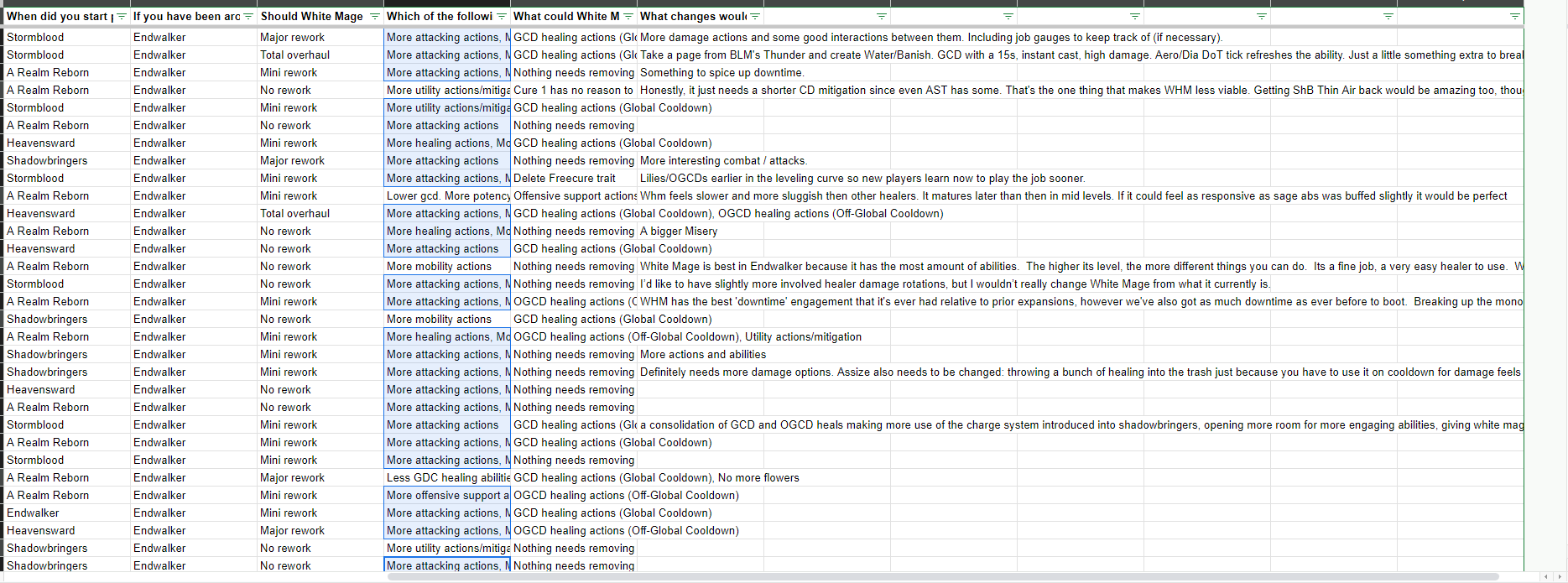The width and height of the screenshot is (1568, 583).
Task: Select 'More mobility actions' beside 'White Mage is best'
Action: point(447,266)
